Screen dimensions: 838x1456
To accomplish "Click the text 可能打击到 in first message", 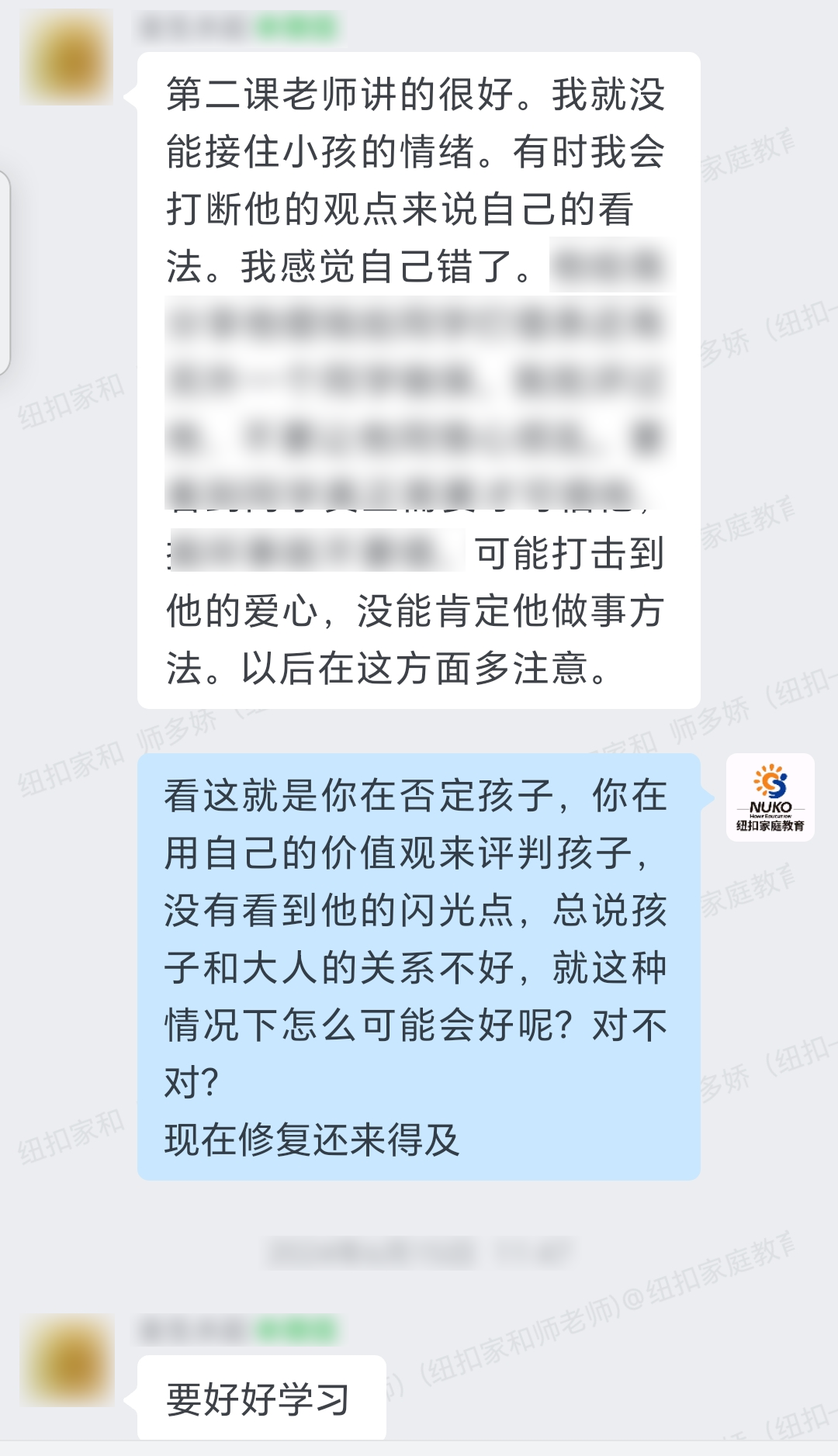I will (570, 553).
